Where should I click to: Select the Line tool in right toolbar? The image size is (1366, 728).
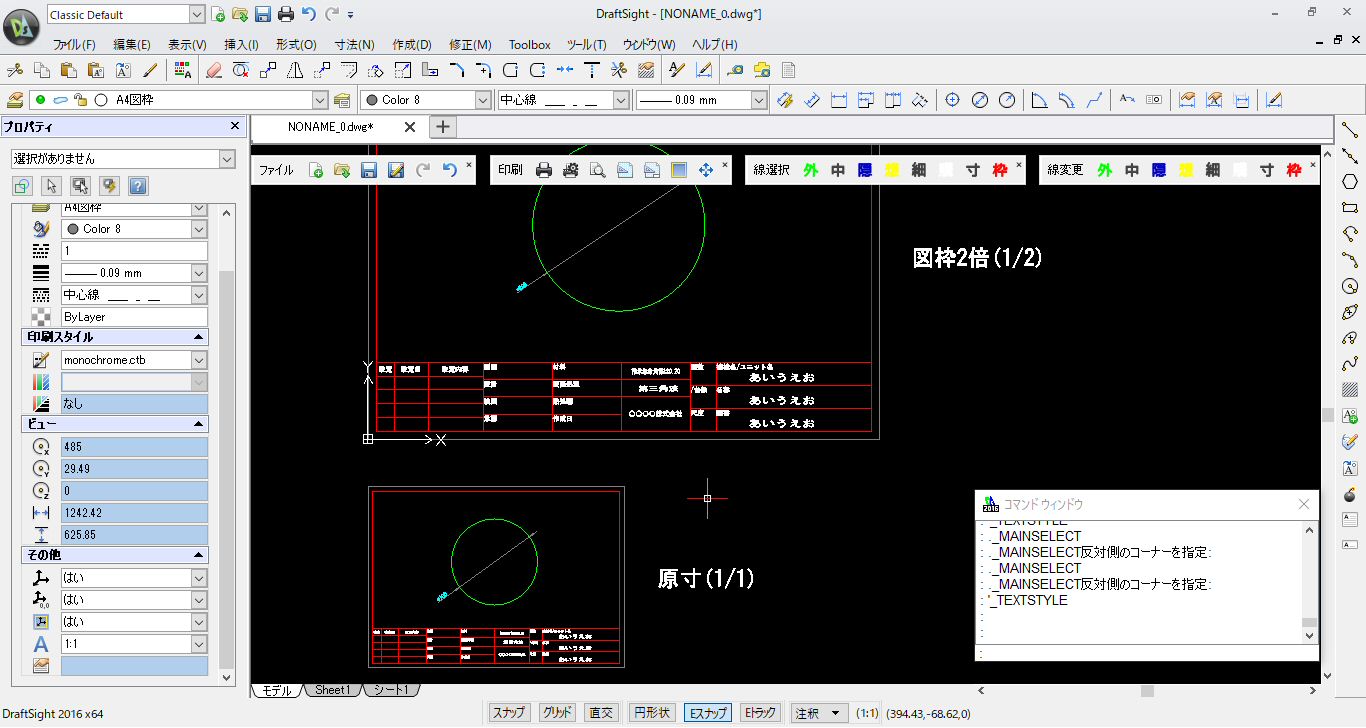pos(1350,129)
